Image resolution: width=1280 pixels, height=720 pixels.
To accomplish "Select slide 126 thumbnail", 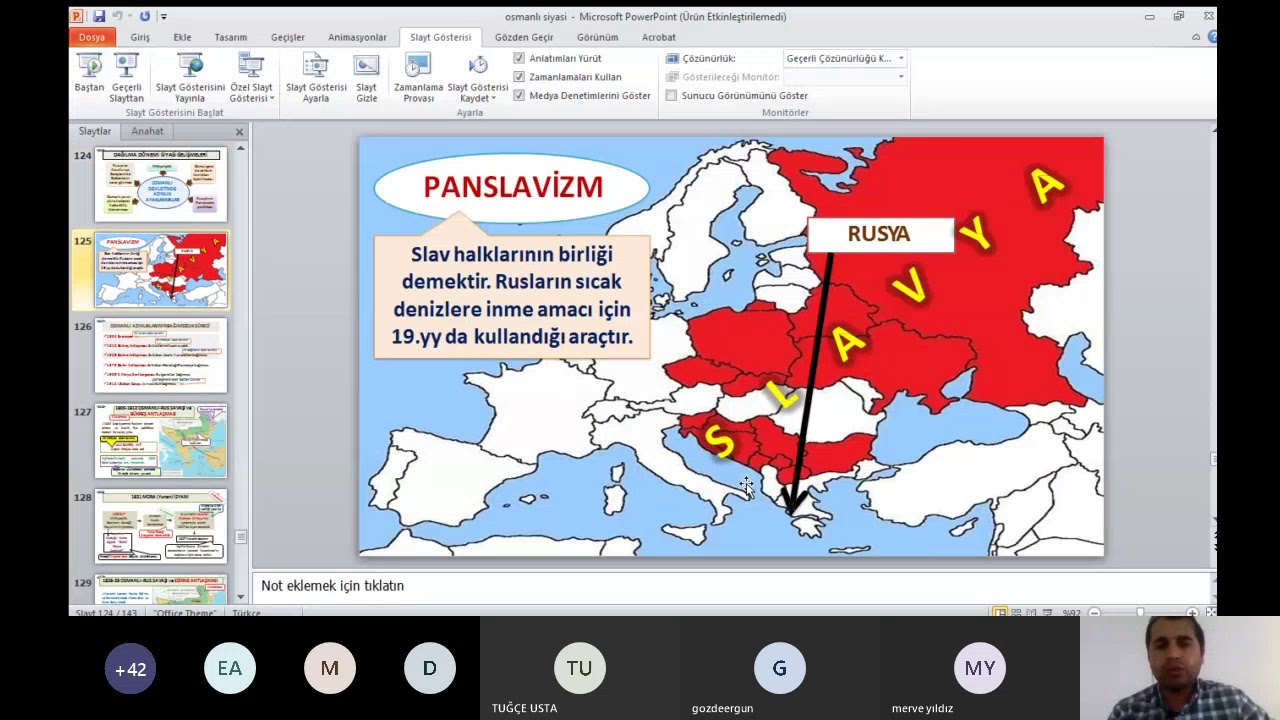I will tap(161, 356).
